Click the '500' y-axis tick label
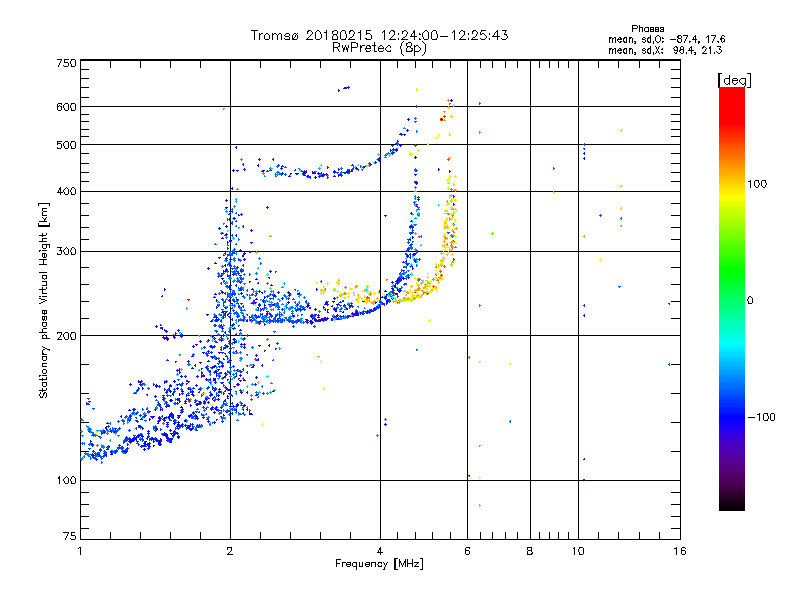 click(x=67, y=145)
